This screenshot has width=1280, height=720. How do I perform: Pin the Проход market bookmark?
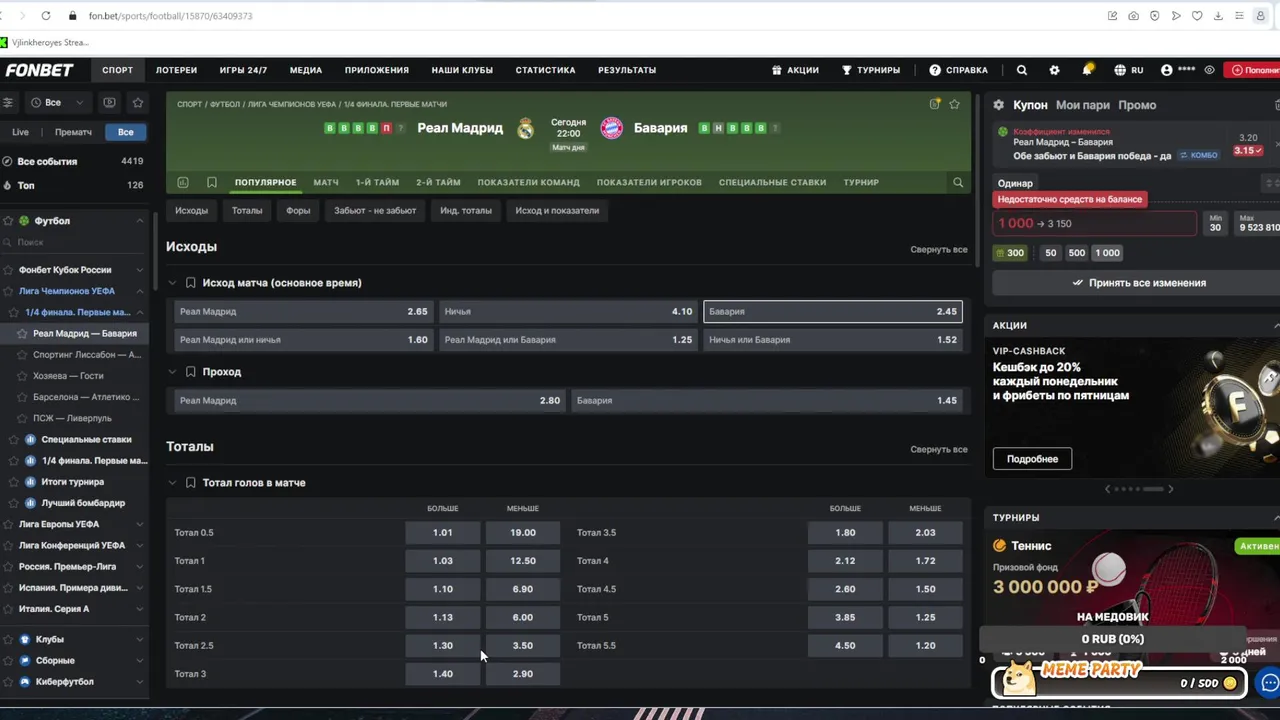(190, 372)
